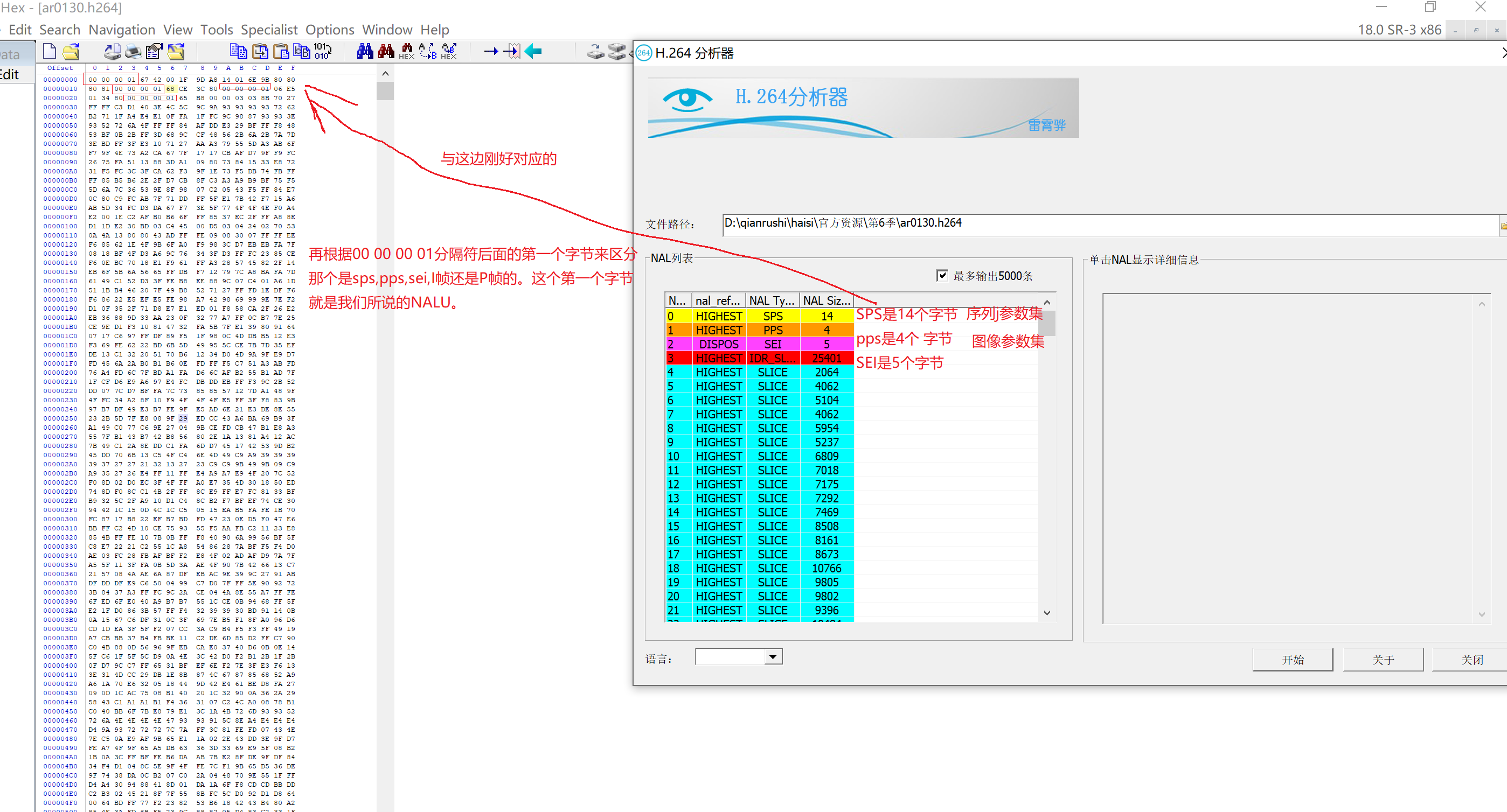Click the Copy Block toolbar icon
This screenshot has width=1507, height=812.
pos(238,52)
